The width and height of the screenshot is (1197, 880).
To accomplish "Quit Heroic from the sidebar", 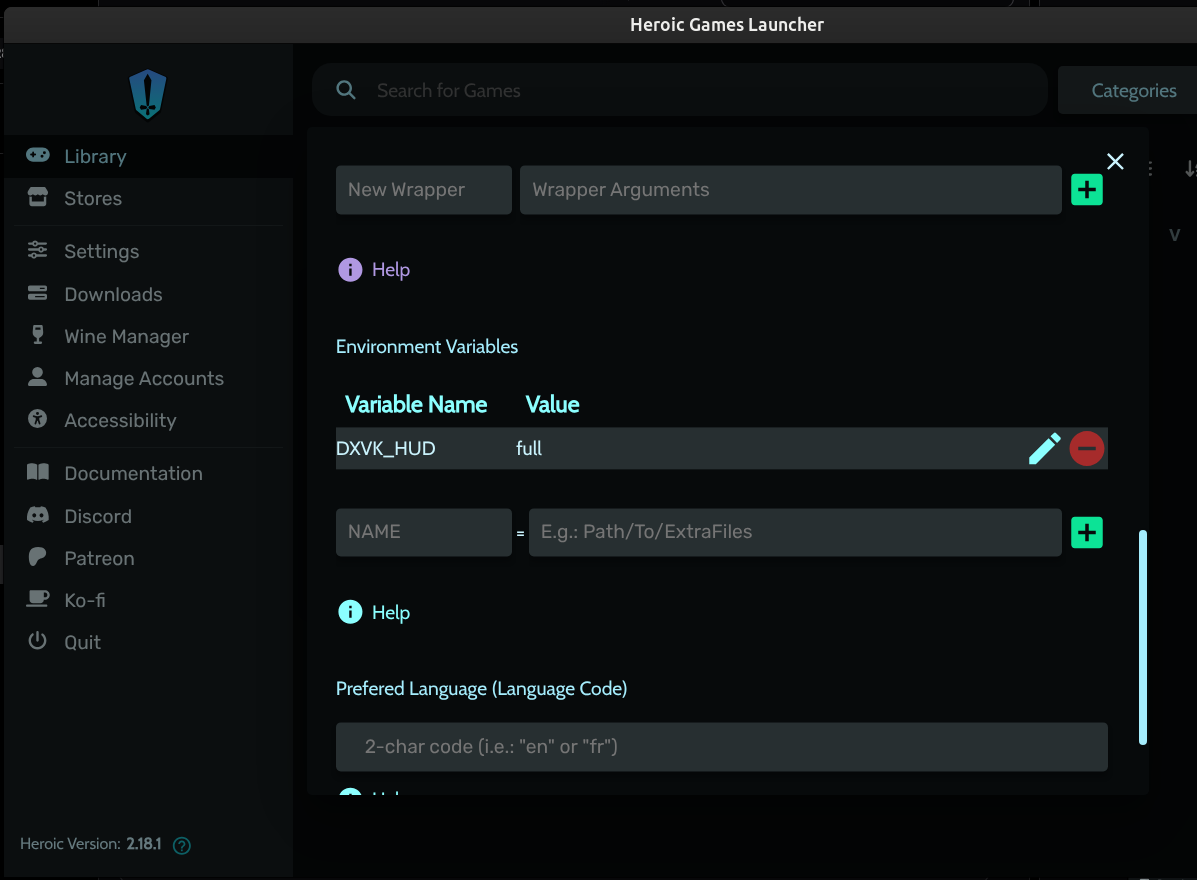I will point(149,642).
